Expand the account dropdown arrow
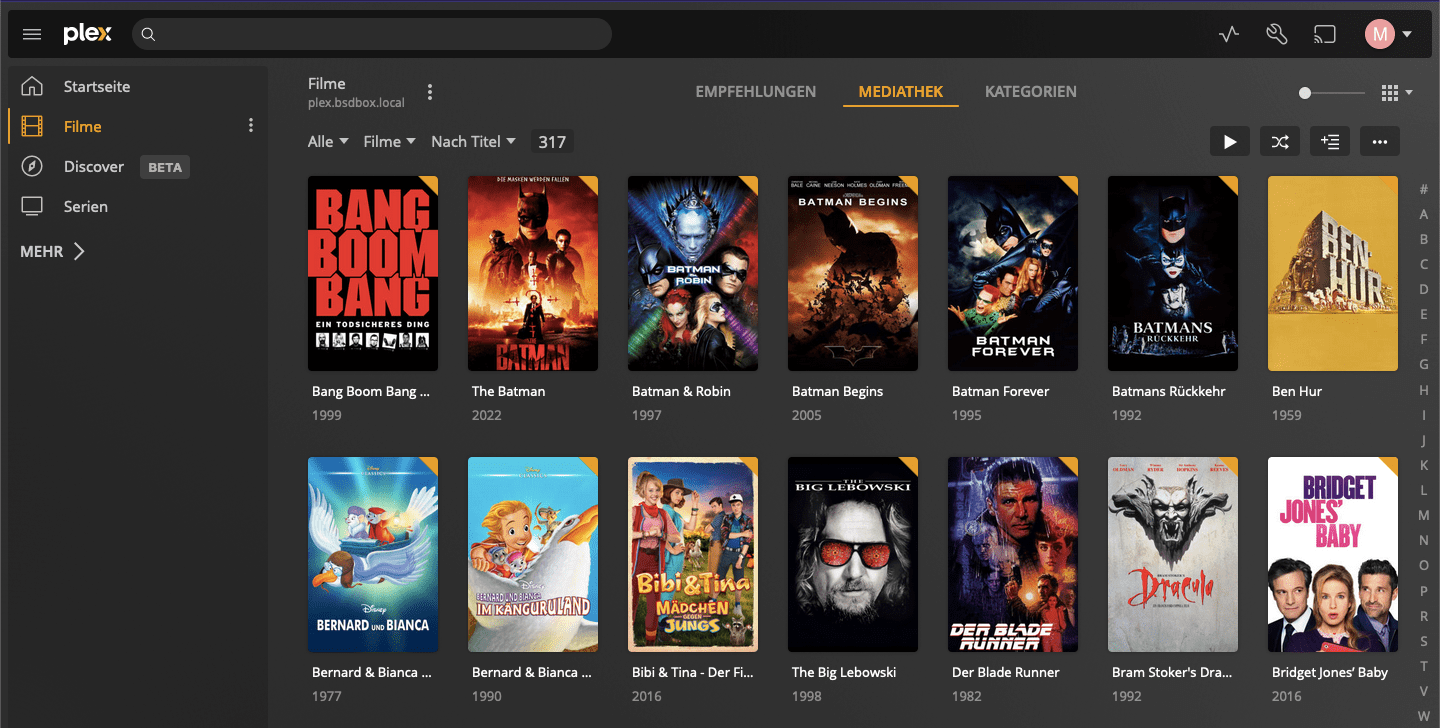Viewport: 1440px width, 728px height. click(1408, 34)
